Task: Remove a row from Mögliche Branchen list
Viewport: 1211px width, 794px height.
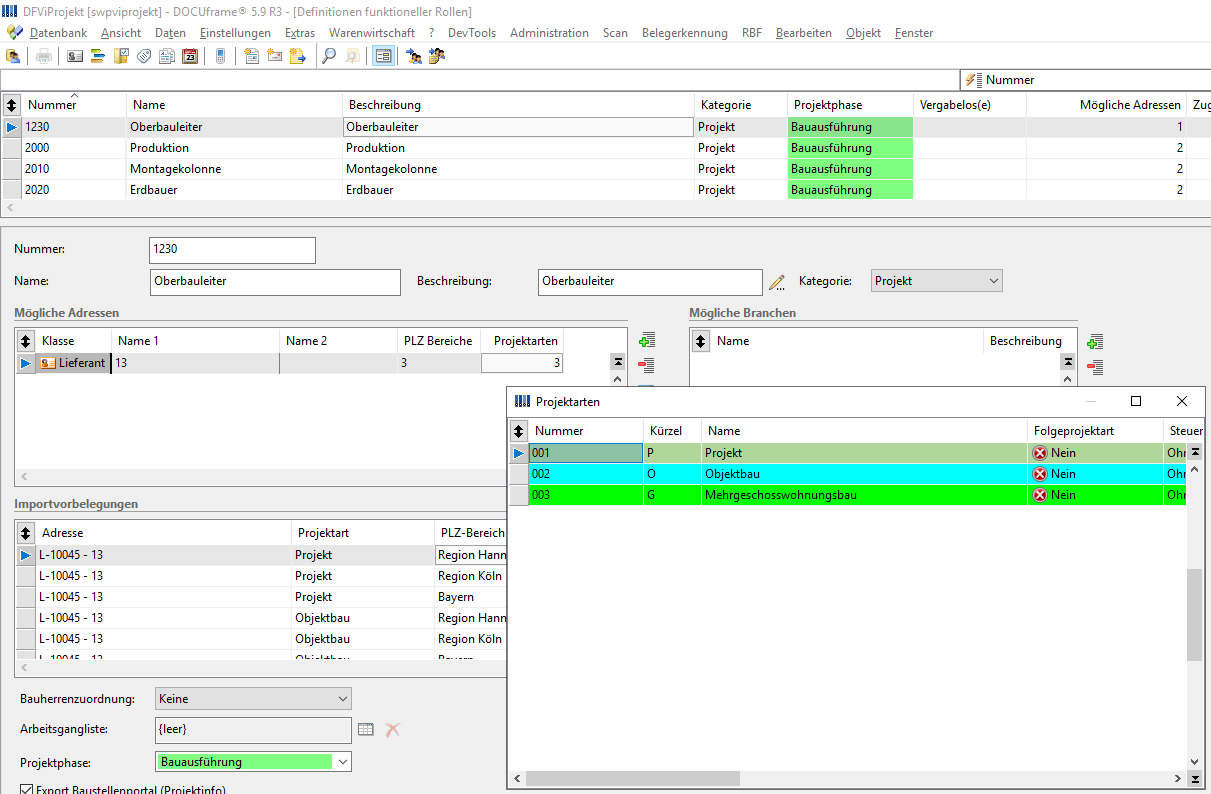Action: pos(1095,367)
